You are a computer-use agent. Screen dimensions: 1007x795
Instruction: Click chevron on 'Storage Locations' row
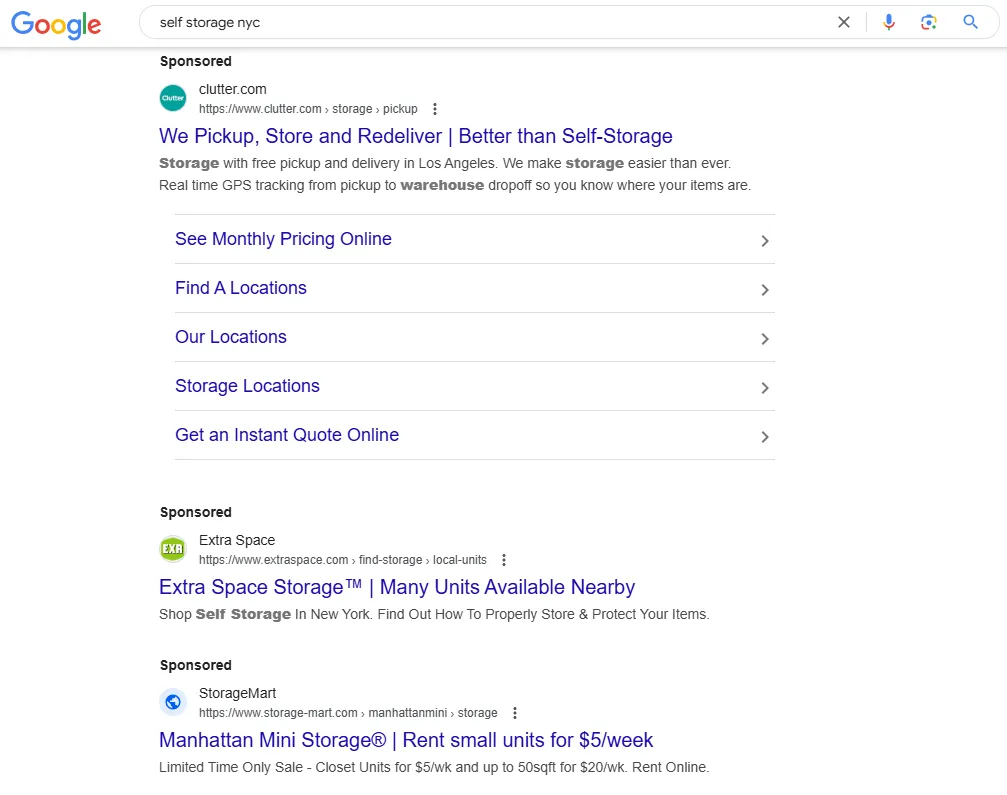765,388
